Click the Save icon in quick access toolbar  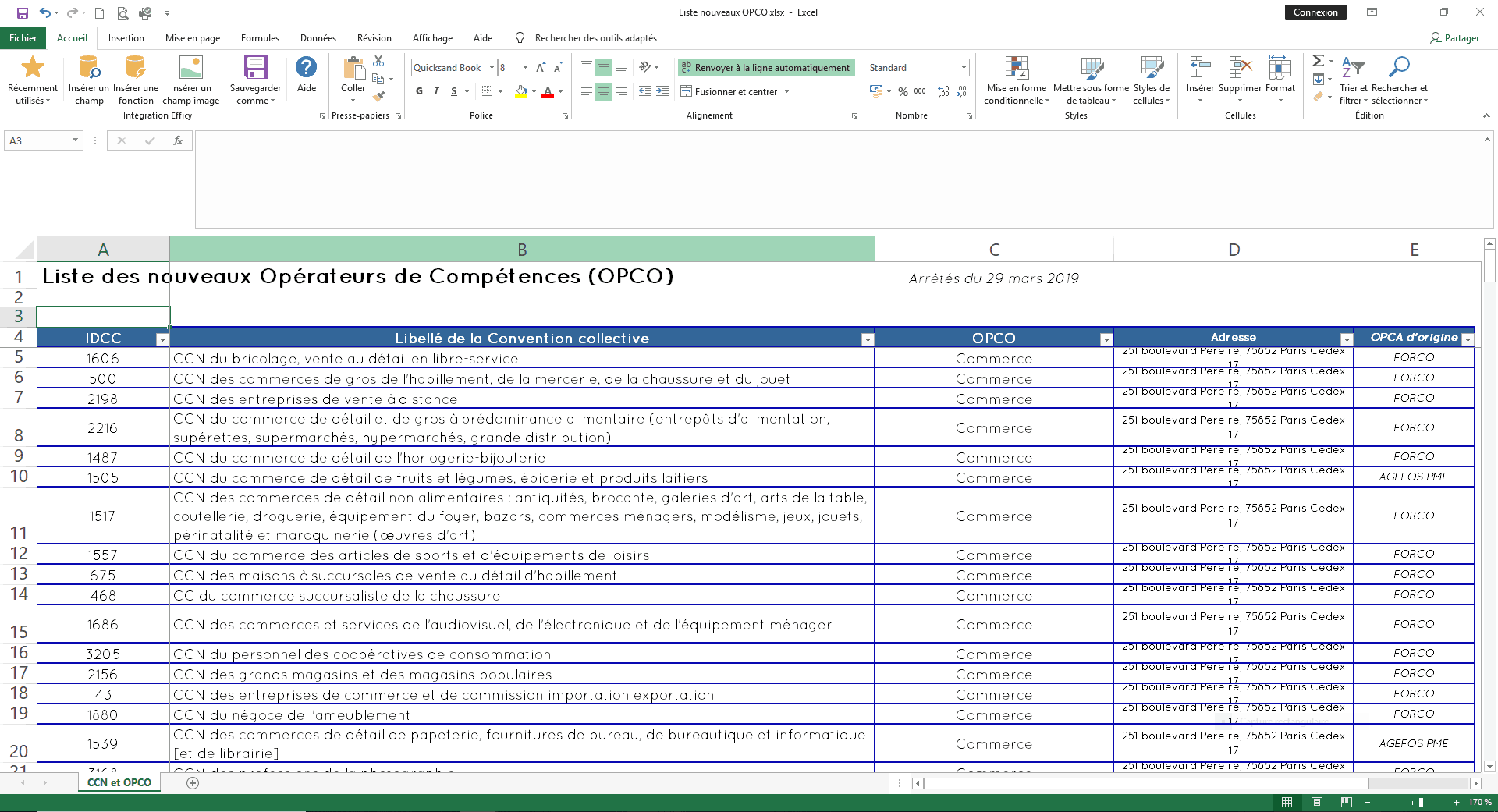pyautogui.click(x=23, y=12)
